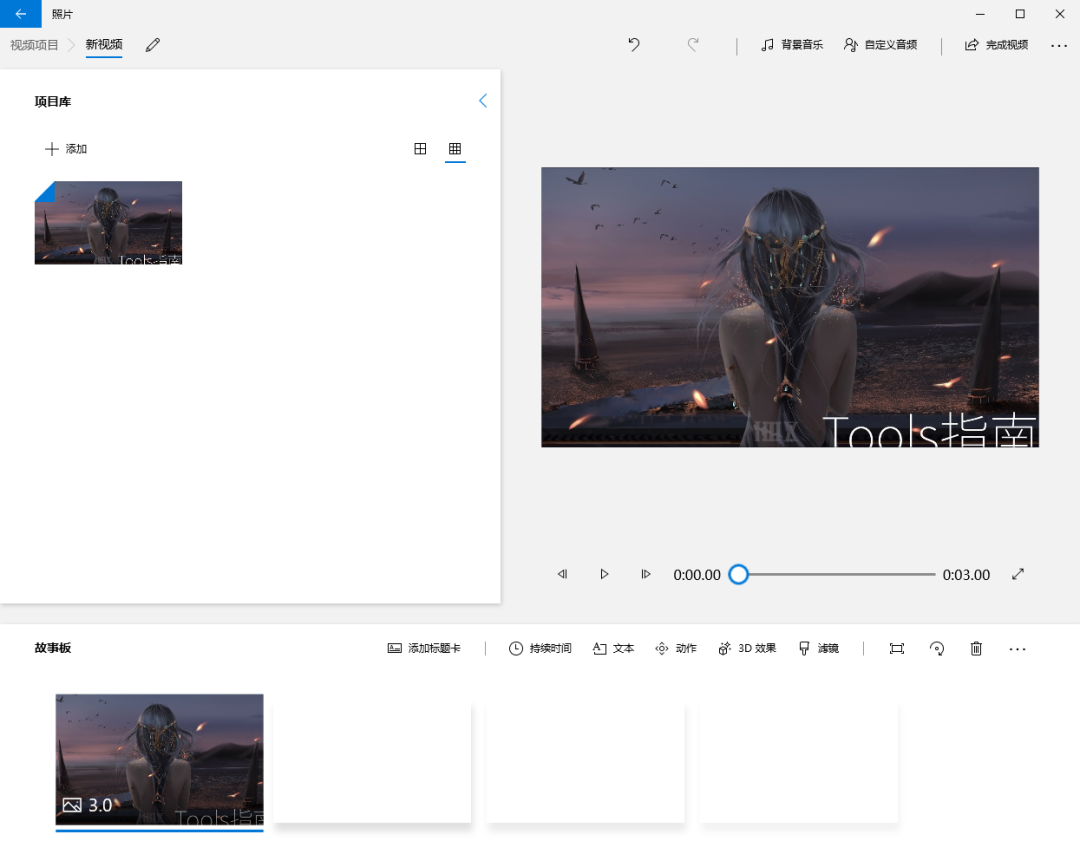The height and width of the screenshot is (867, 1080).
Task: Delete selected clip with the trash icon
Action: 976,648
